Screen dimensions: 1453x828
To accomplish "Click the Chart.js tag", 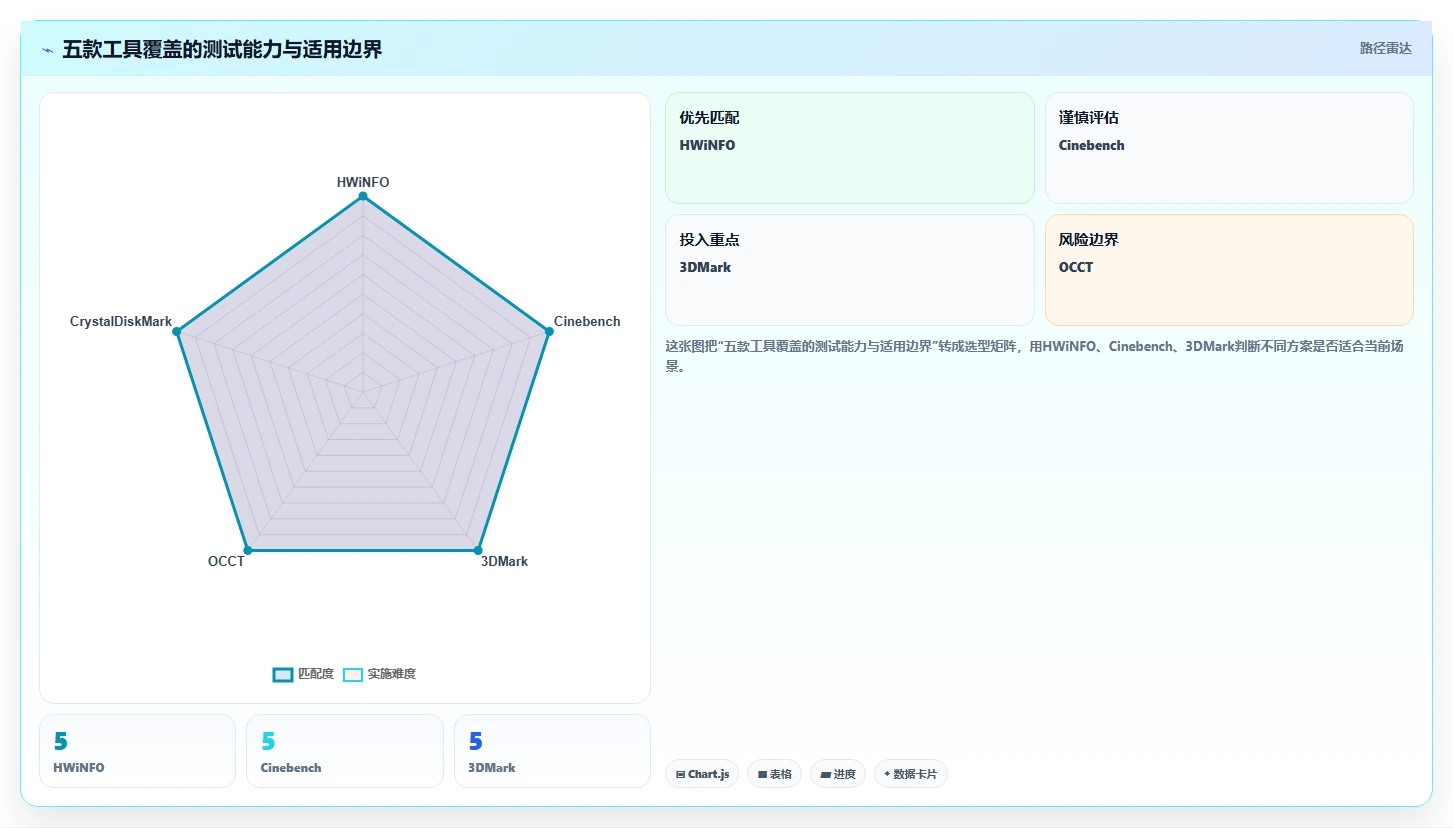I will pyautogui.click(x=702, y=774).
